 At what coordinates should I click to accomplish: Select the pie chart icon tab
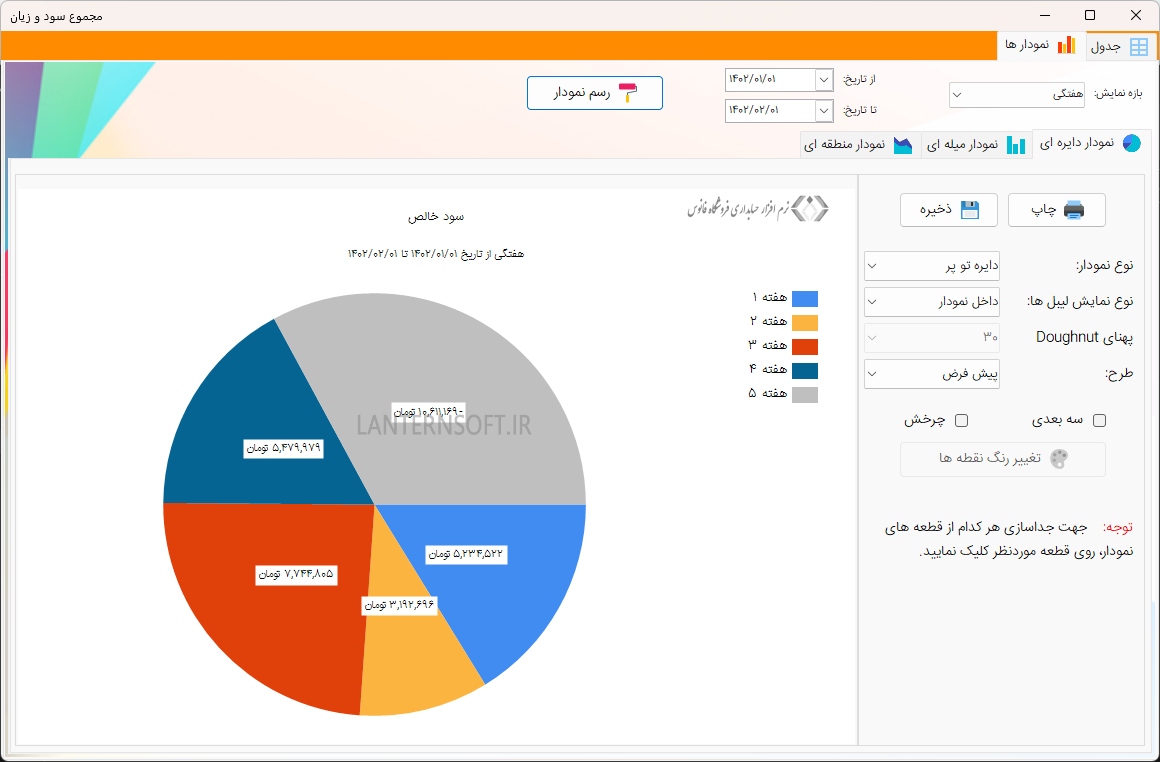(1132, 144)
